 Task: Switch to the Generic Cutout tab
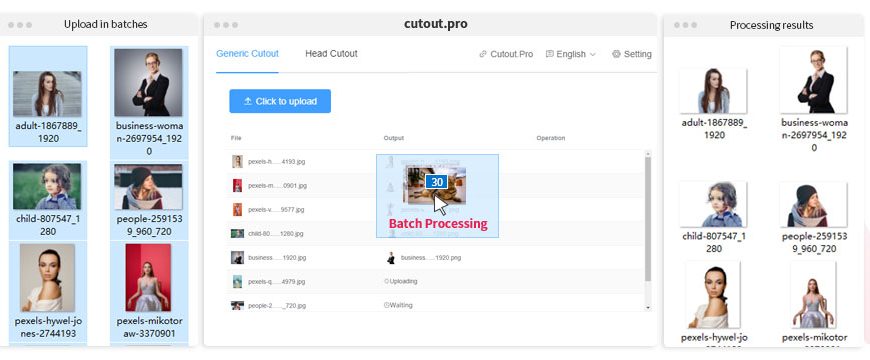click(247, 54)
